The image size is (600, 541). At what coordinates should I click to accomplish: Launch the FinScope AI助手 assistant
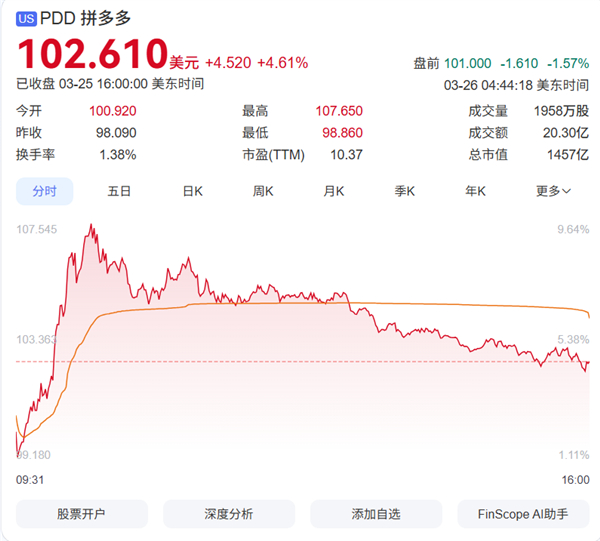click(x=523, y=514)
